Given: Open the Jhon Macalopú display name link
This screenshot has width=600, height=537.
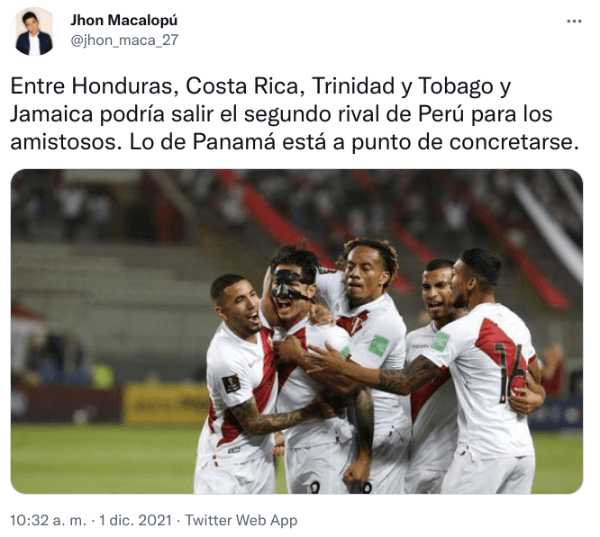Looking at the screenshot, I should [124, 20].
